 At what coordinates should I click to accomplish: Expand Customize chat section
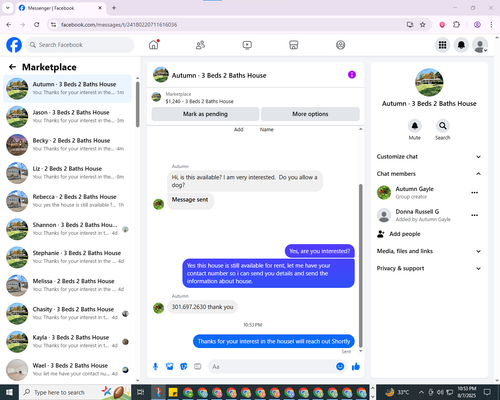(429, 157)
